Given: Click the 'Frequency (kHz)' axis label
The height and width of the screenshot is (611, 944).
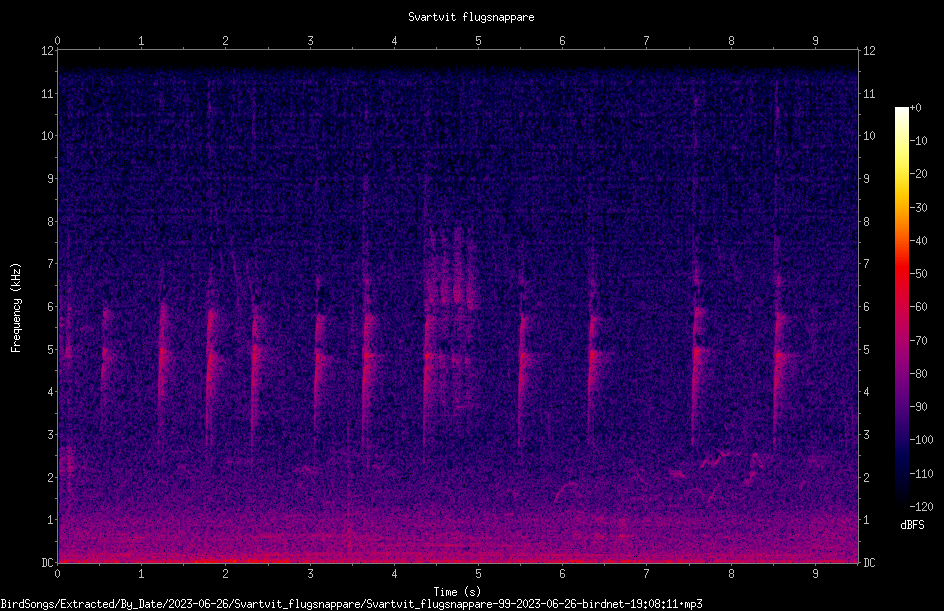Looking at the screenshot, I should tap(16, 308).
